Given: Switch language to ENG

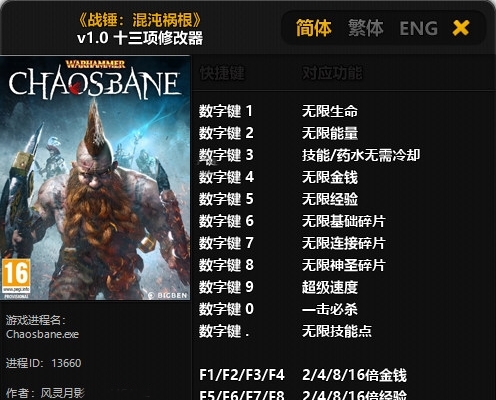Looking at the screenshot, I should tap(419, 28).
